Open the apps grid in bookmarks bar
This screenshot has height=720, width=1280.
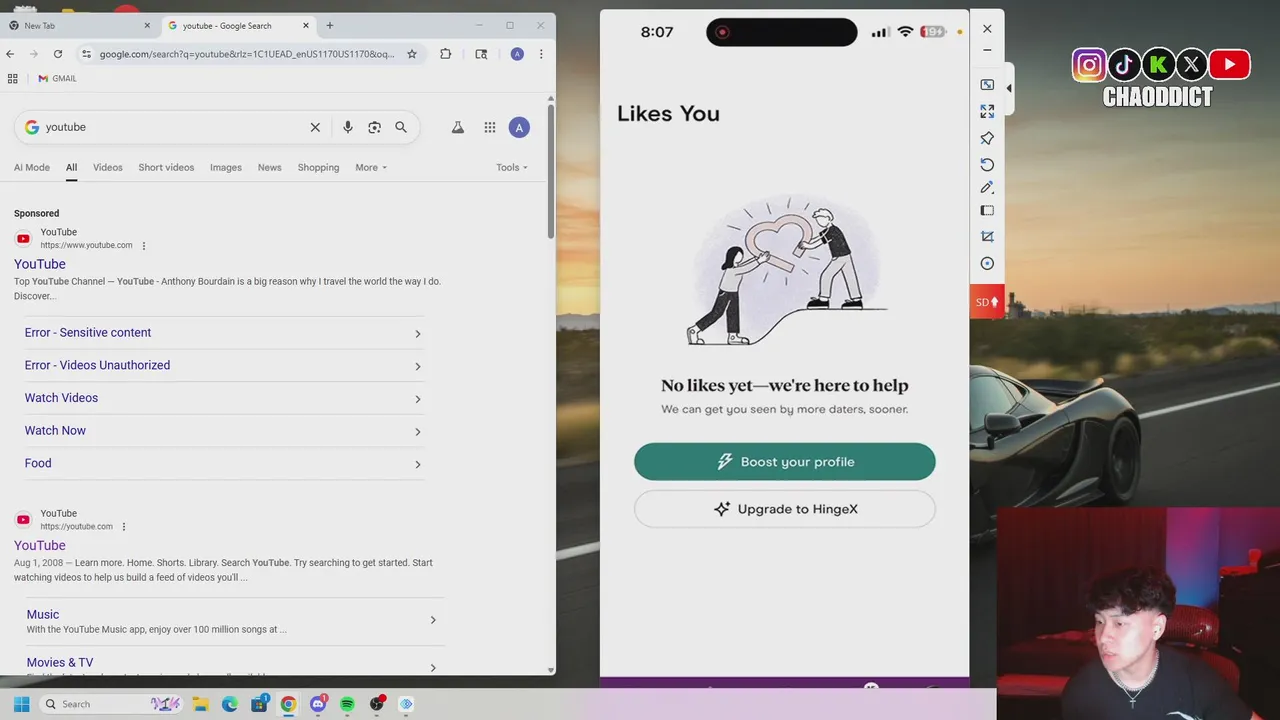click(x=12, y=78)
